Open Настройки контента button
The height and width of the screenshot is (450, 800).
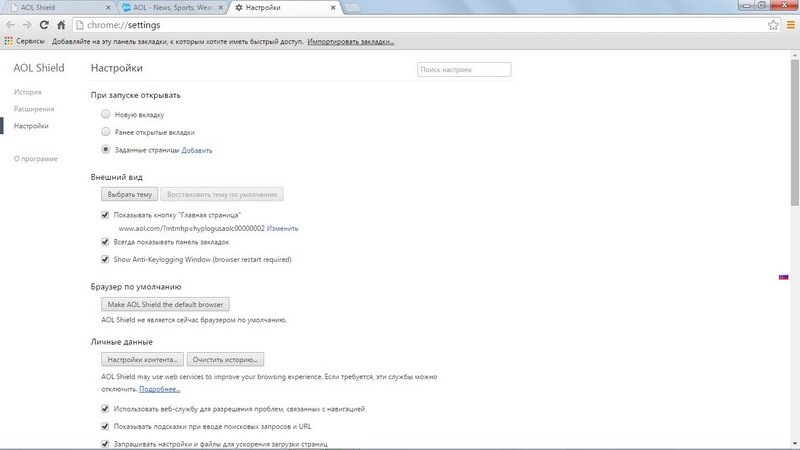point(142,359)
